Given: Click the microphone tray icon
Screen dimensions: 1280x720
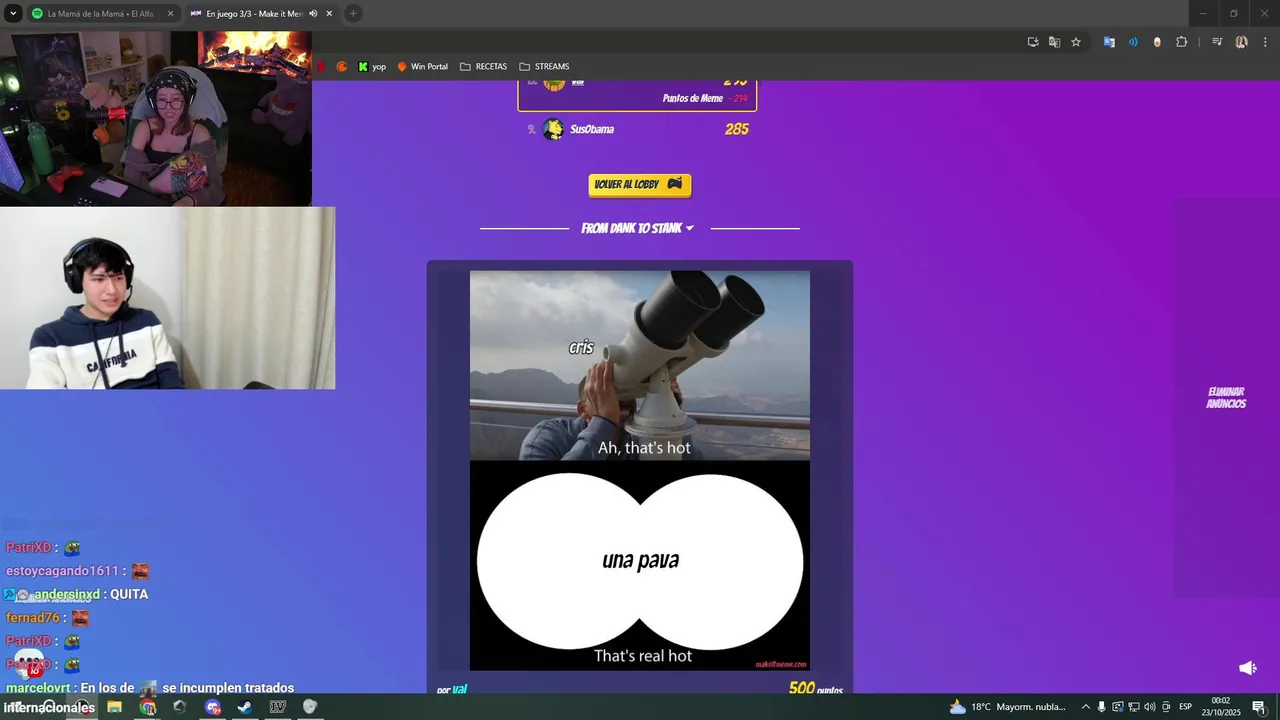Looking at the screenshot, I should tap(1102, 707).
